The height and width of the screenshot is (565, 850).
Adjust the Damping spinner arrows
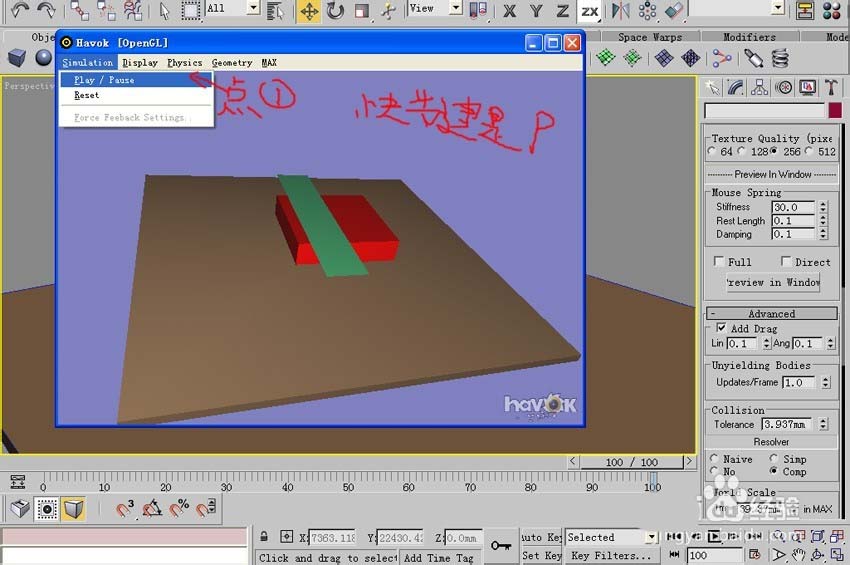pyautogui.click(x=823, y=234)
